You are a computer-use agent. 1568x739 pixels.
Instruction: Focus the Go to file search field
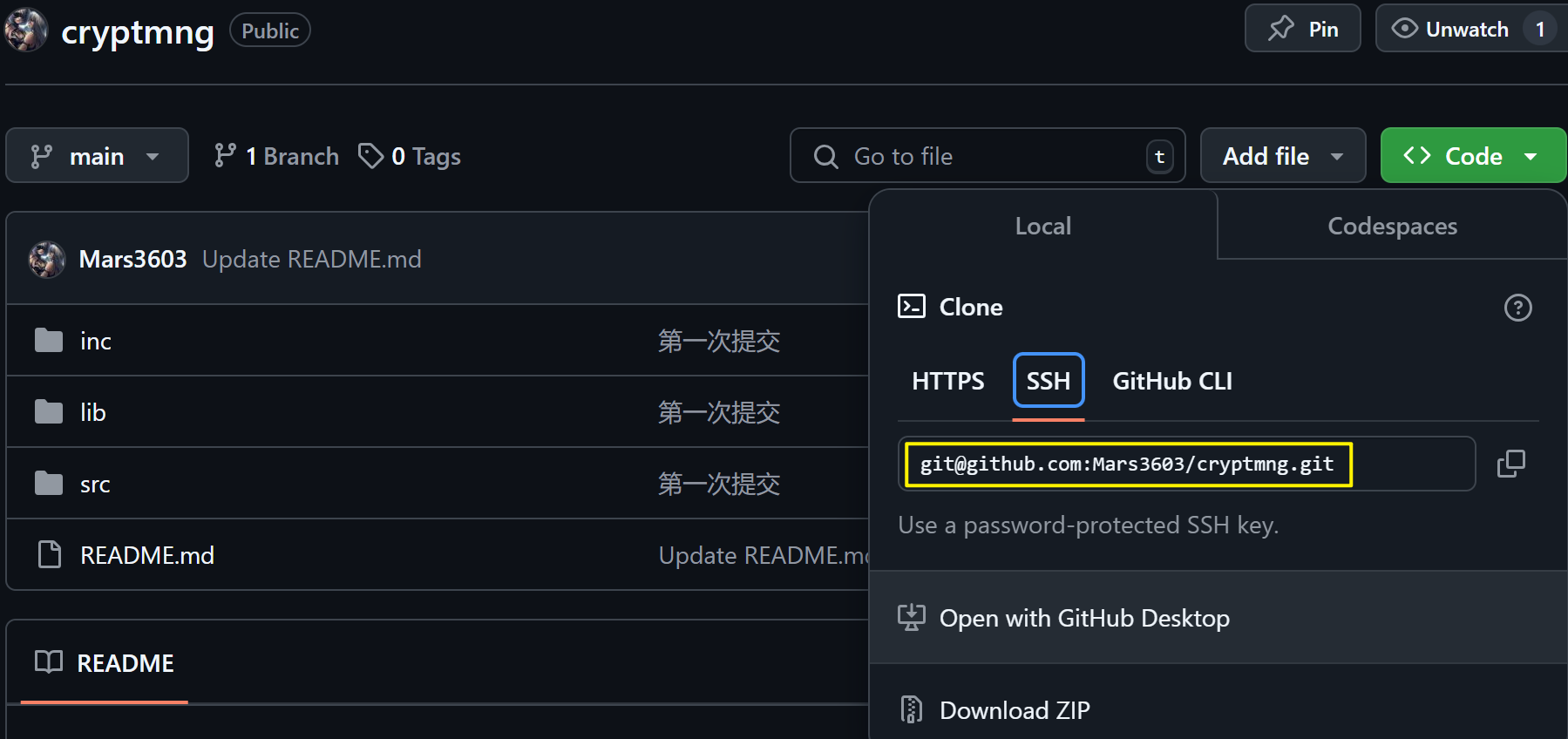click(987, 156)
